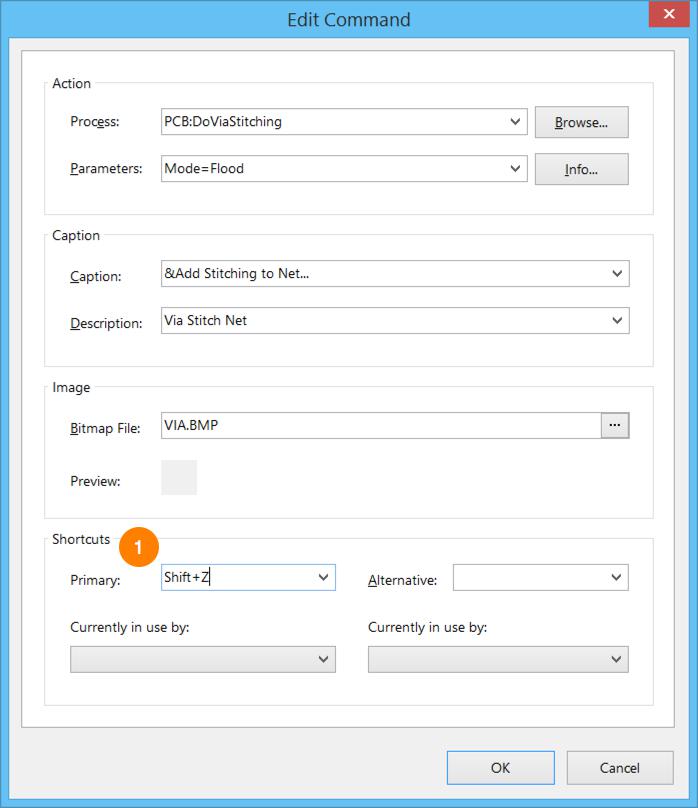Click the Bitmap File ellipsis browse icon
698x808 pixels.
coord(615,426)
